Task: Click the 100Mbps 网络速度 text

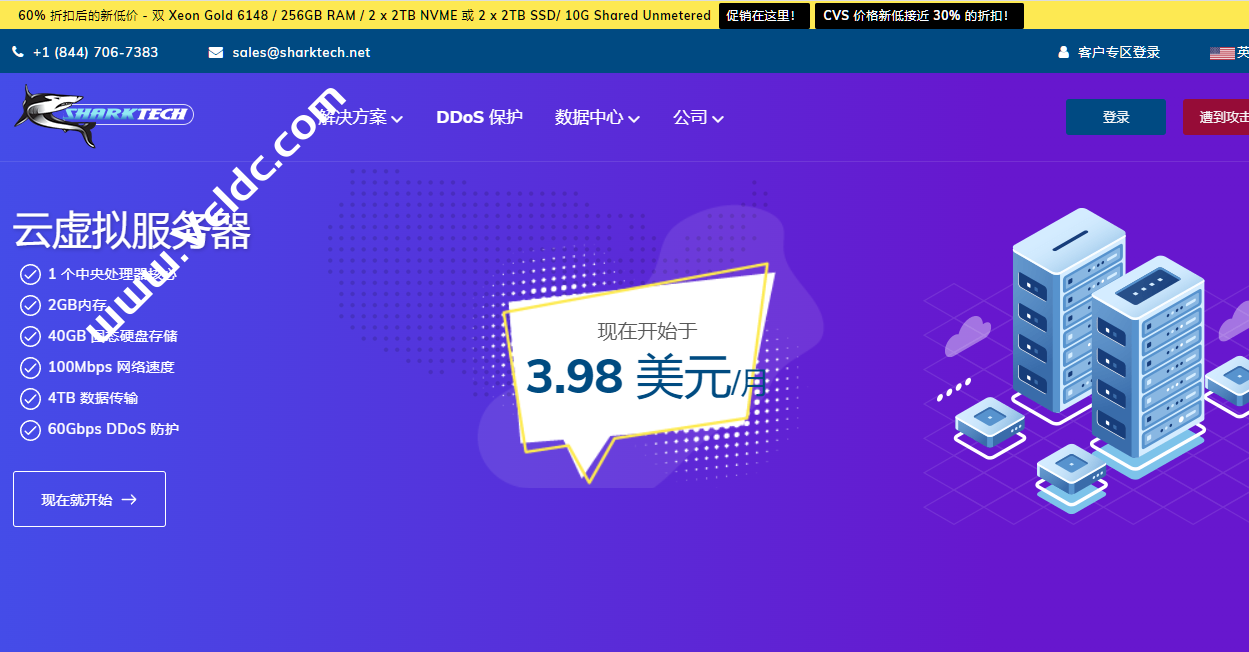Action: [111, 367]
